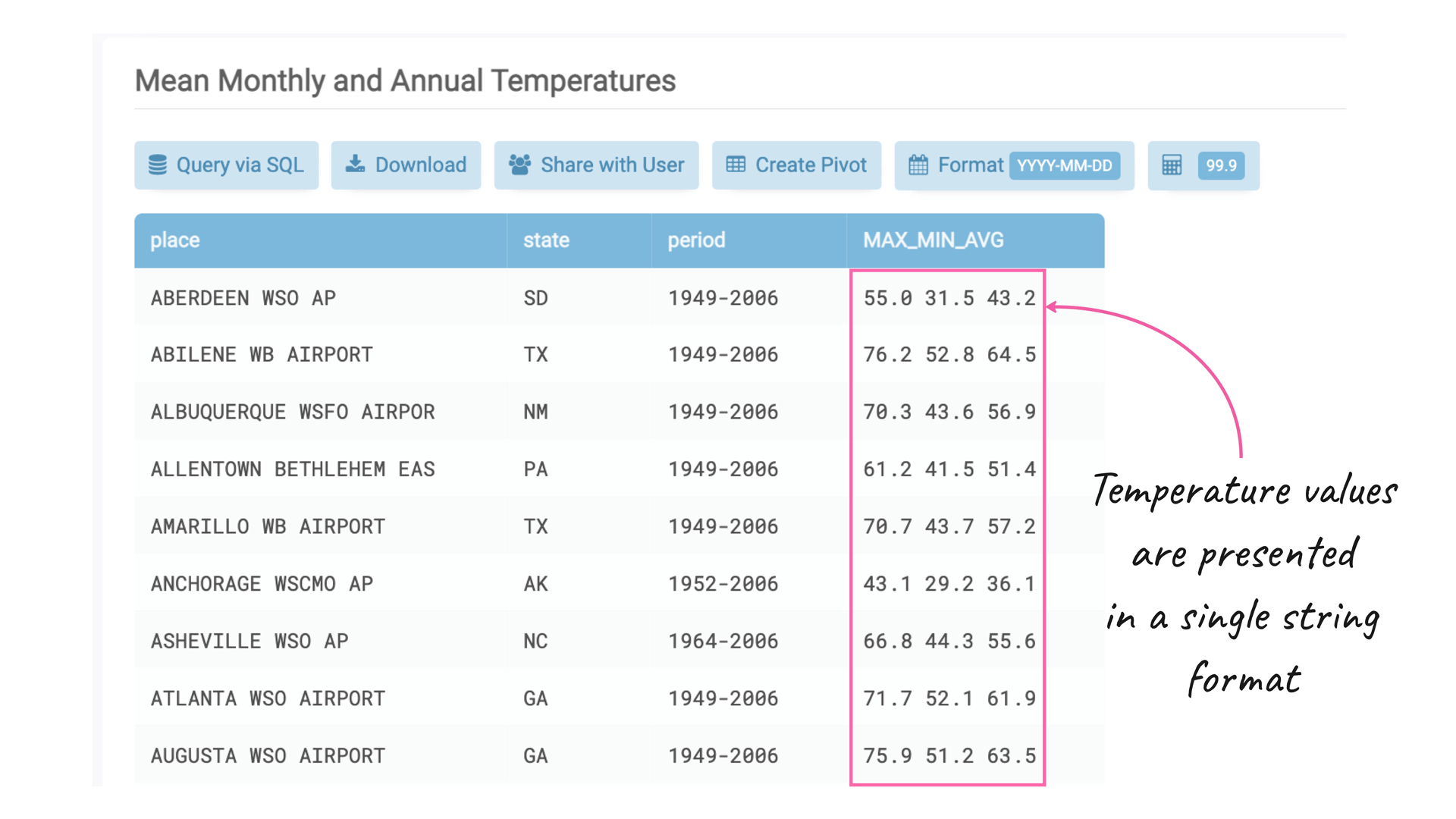
Task: Click the download arrow icon
Action: (355, 165)
